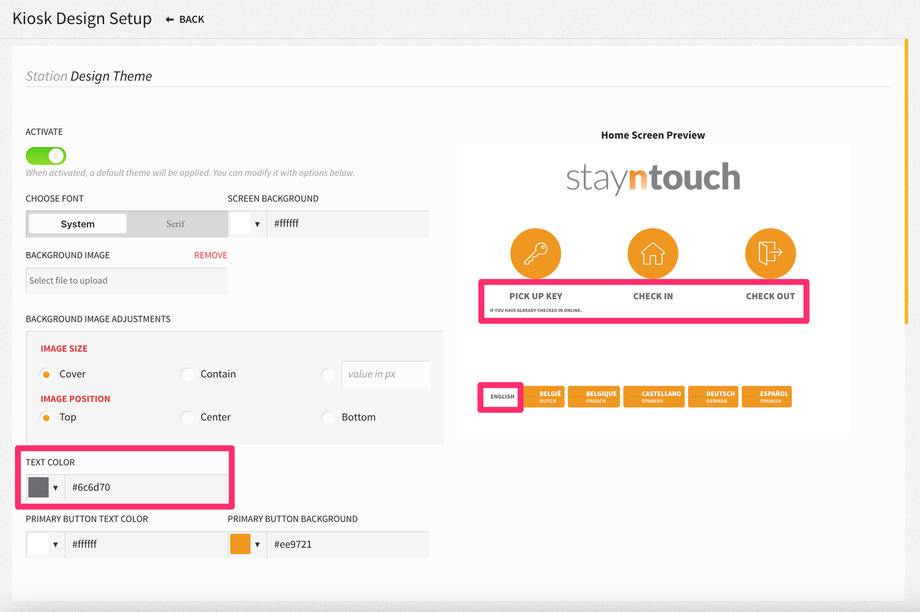Select the Contain image size radio
920x612 pixels.
click(187, 374)
